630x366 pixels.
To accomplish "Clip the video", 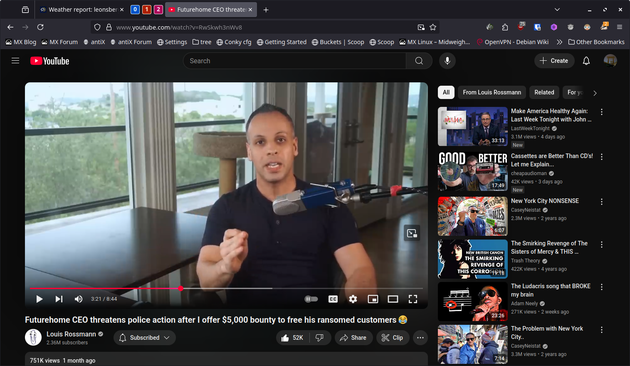I will click(x=392, y=338).
